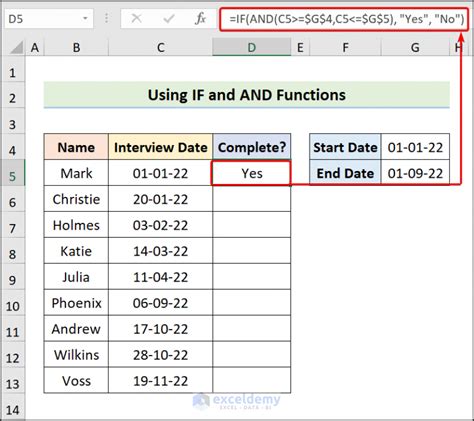
Task: Click the Select All corner triangle
Action: 17,47
